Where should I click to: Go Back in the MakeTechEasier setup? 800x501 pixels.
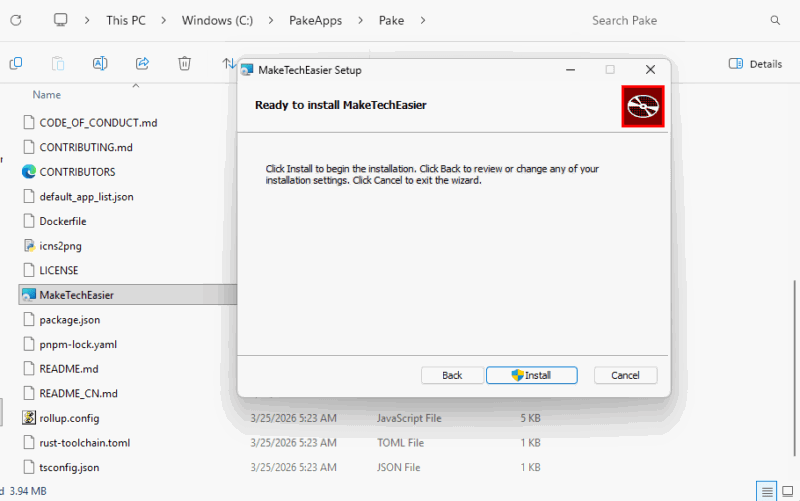click(x=452, y=375)
